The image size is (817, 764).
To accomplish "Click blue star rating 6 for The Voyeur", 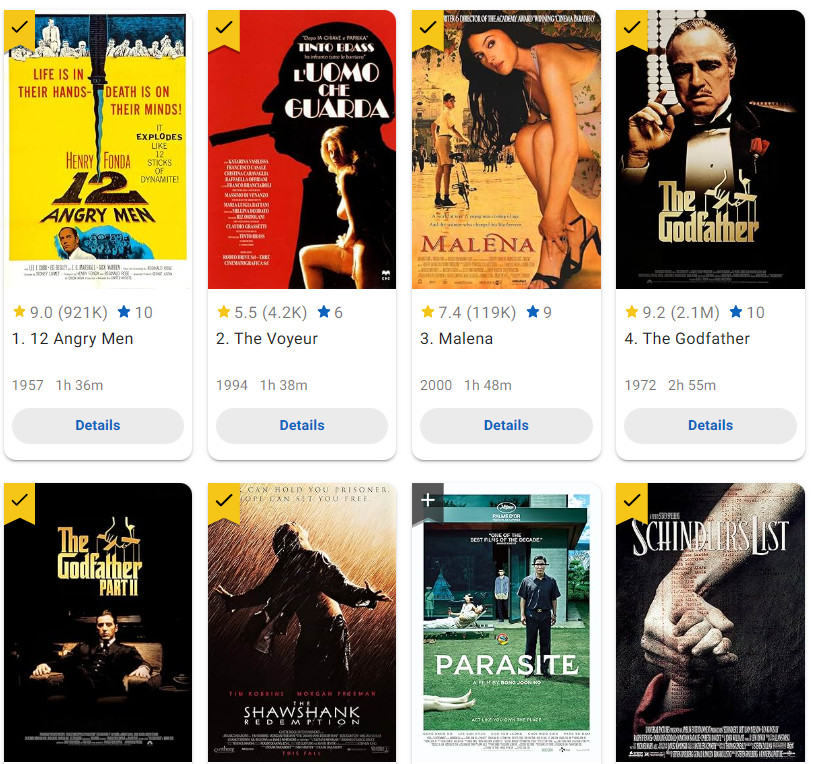I will coord(330,312).
